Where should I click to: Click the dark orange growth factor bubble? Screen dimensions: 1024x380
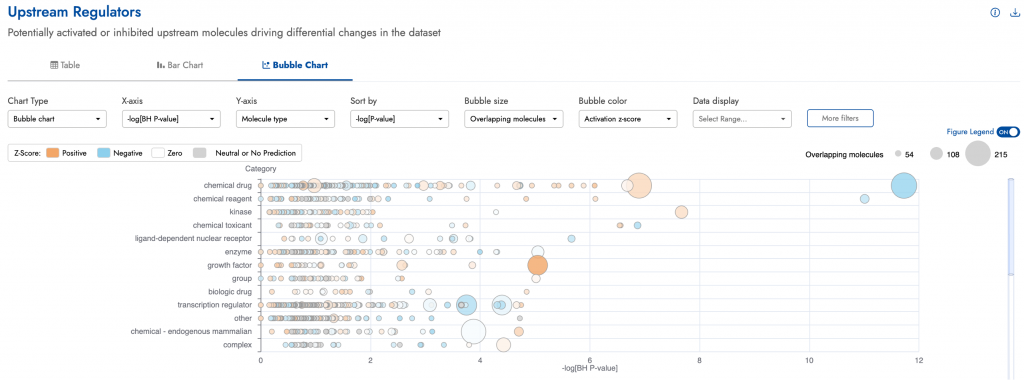537,265
